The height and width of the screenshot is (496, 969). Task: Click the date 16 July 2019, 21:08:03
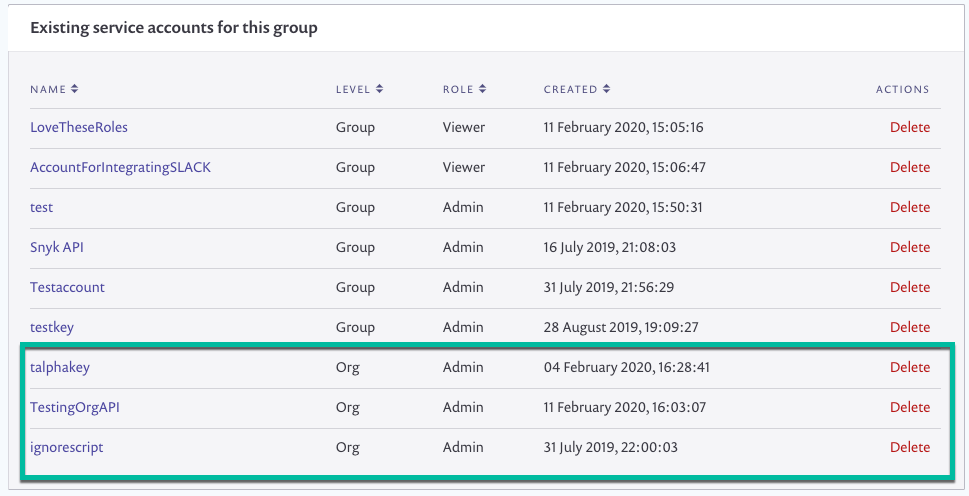610,248
